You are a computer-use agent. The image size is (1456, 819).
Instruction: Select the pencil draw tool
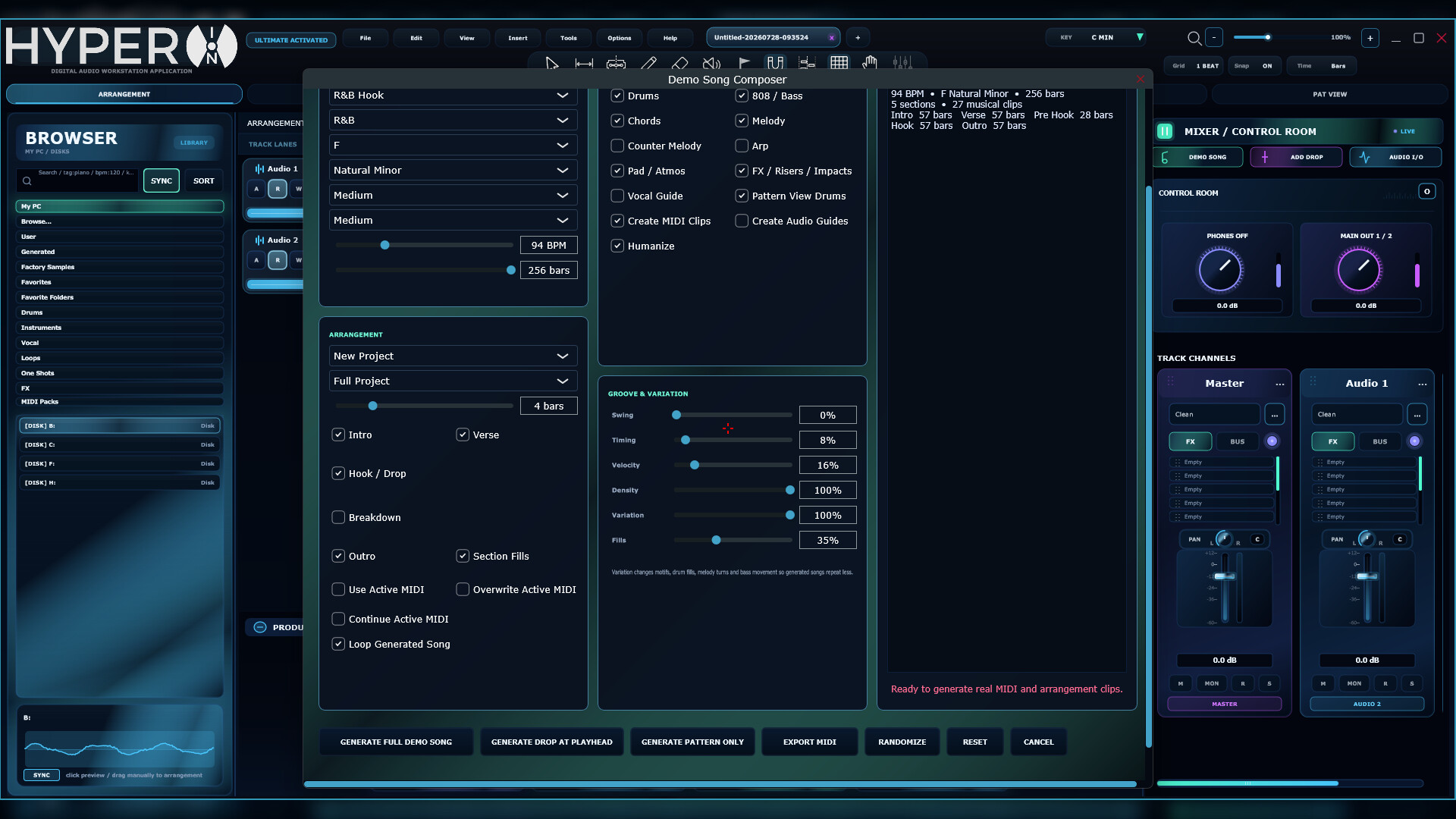point(648,64)
